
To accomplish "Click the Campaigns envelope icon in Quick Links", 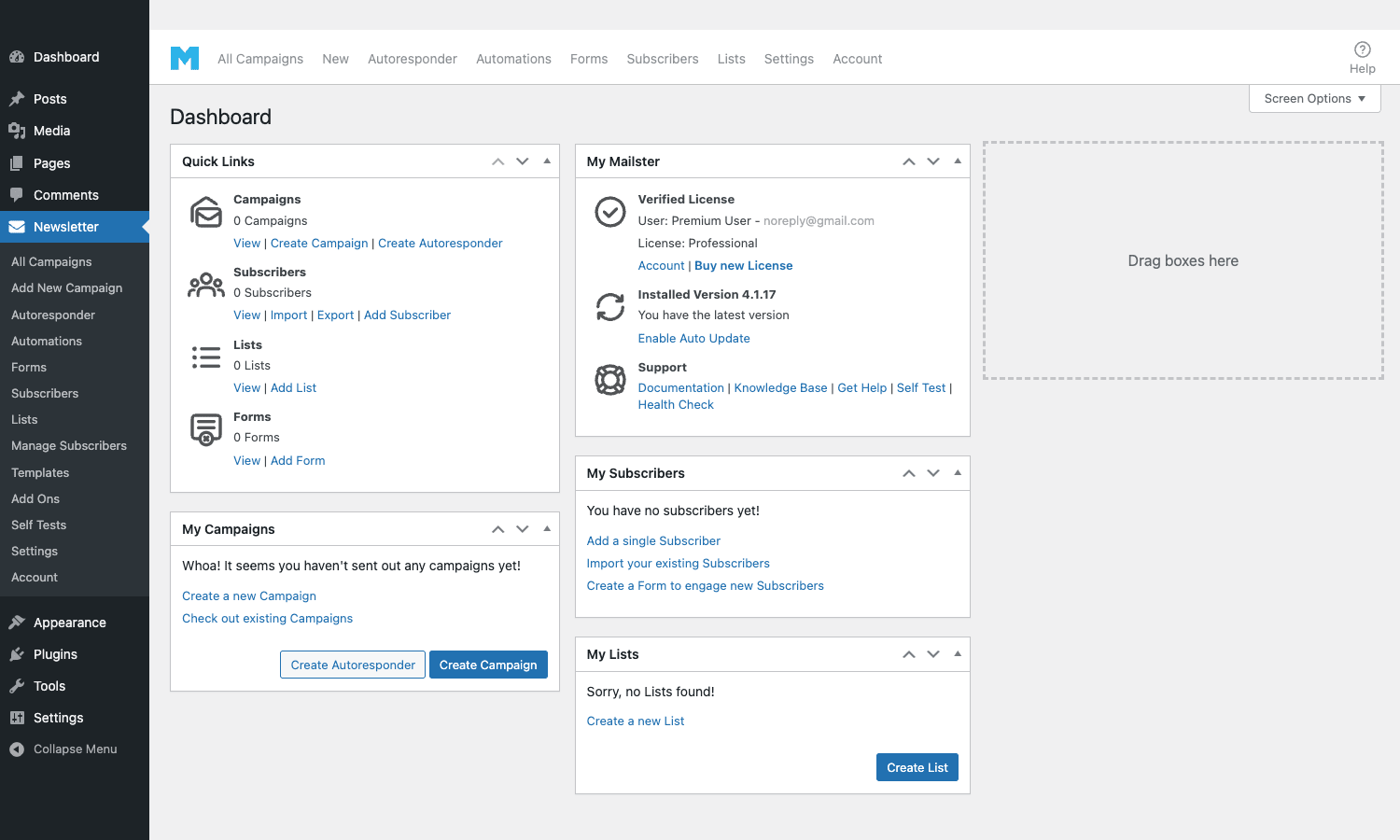I will click(x=206, y=212).
